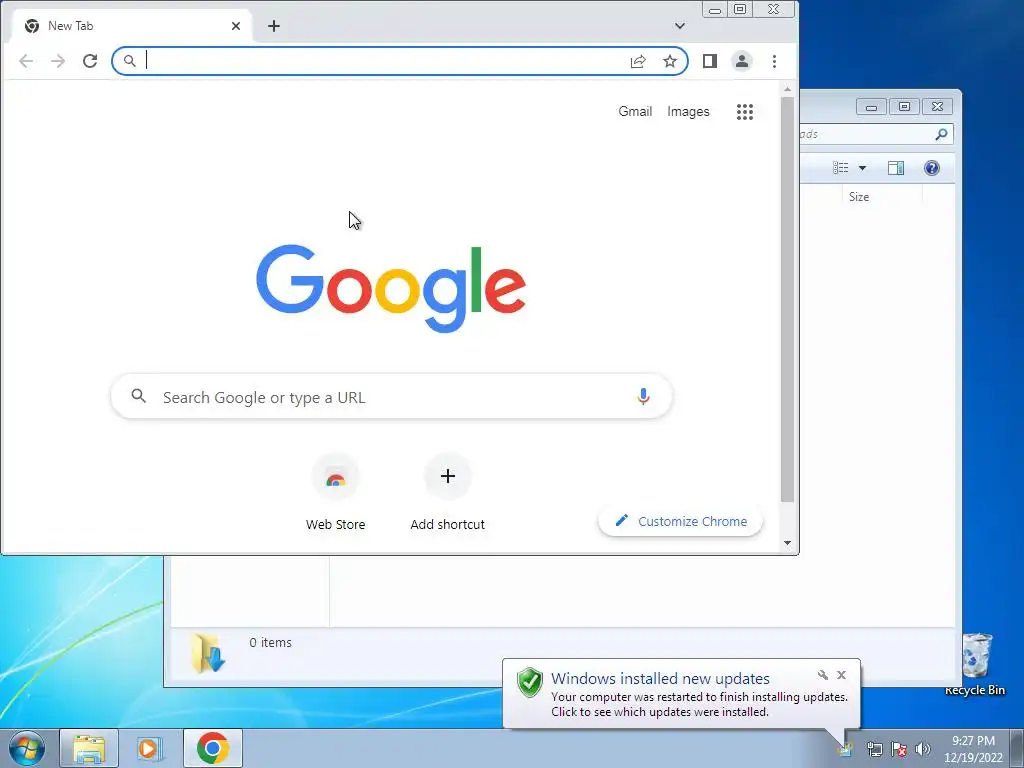Open Action Center flag icon
This screenshot has width=1024, height=768.
899,749
